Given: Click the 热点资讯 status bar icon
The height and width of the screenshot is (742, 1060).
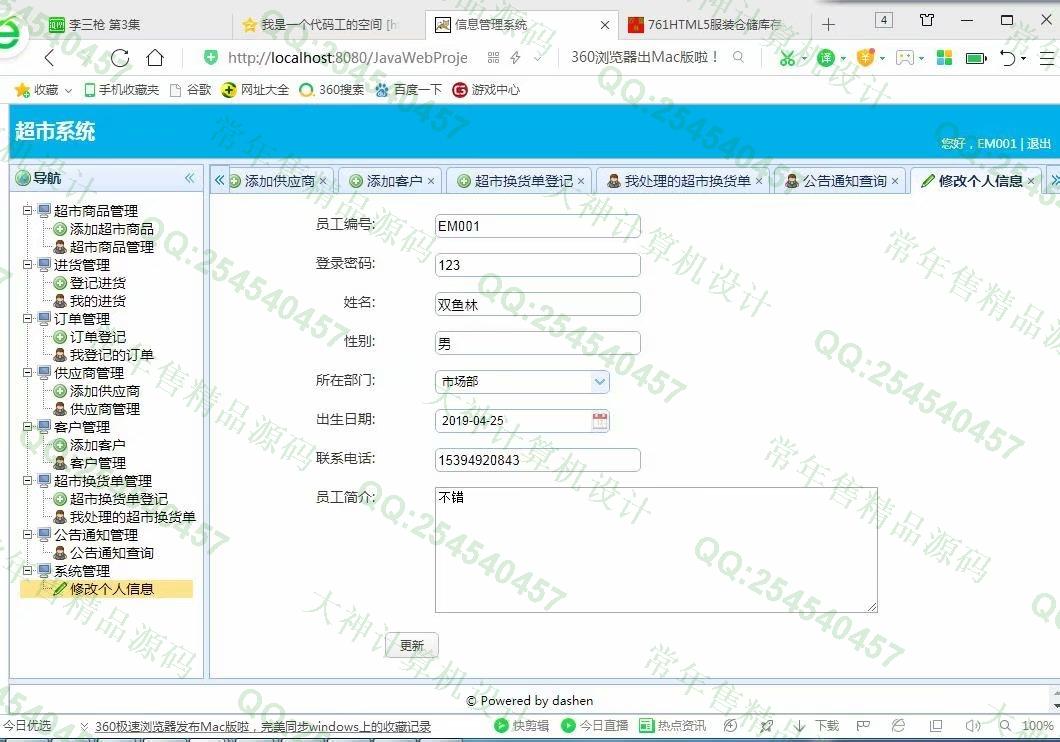Looking at the screenshot, I should (646, 726).
